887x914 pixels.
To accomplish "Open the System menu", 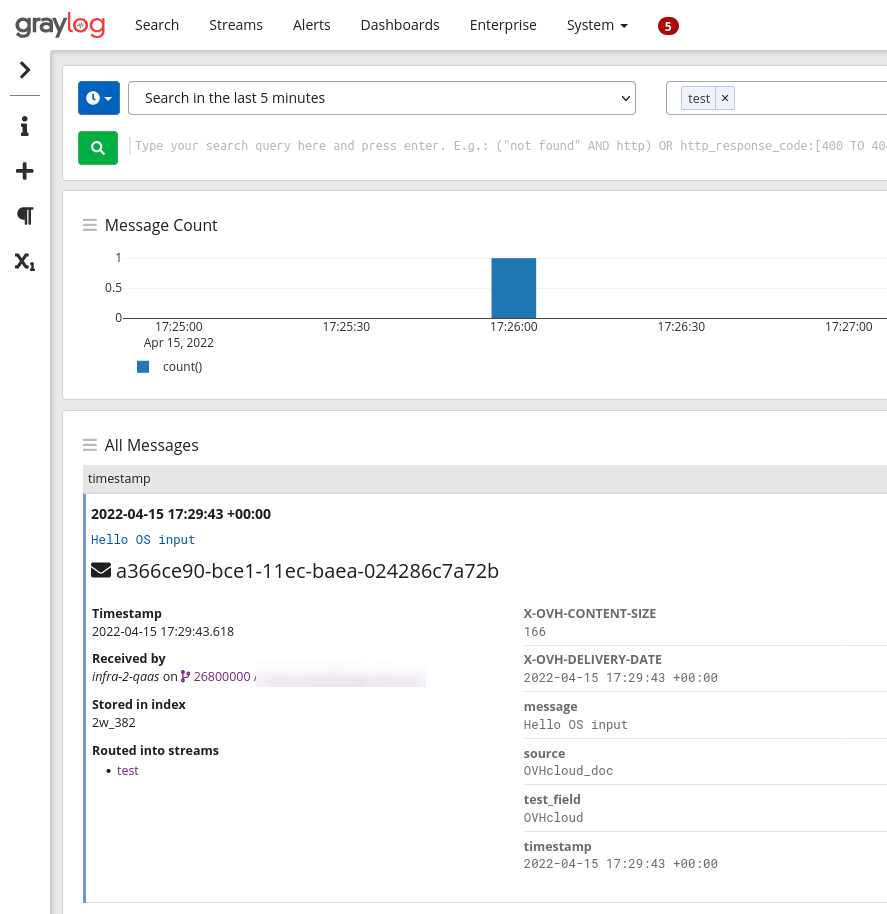I will [597, 25].
